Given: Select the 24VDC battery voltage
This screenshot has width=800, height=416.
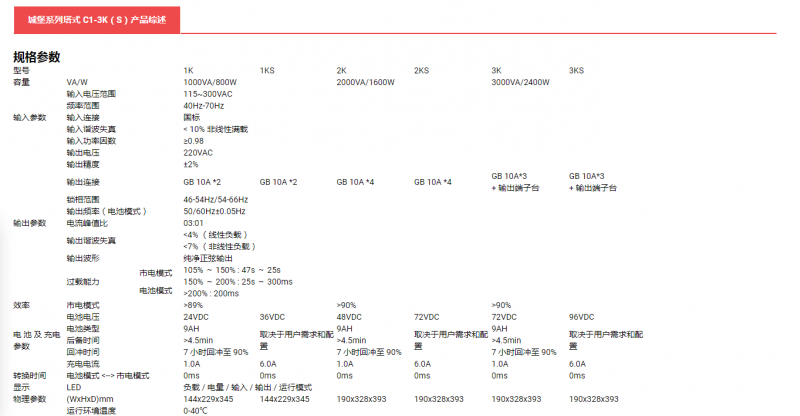Looking at the screenshot, I should pos(196,317).
